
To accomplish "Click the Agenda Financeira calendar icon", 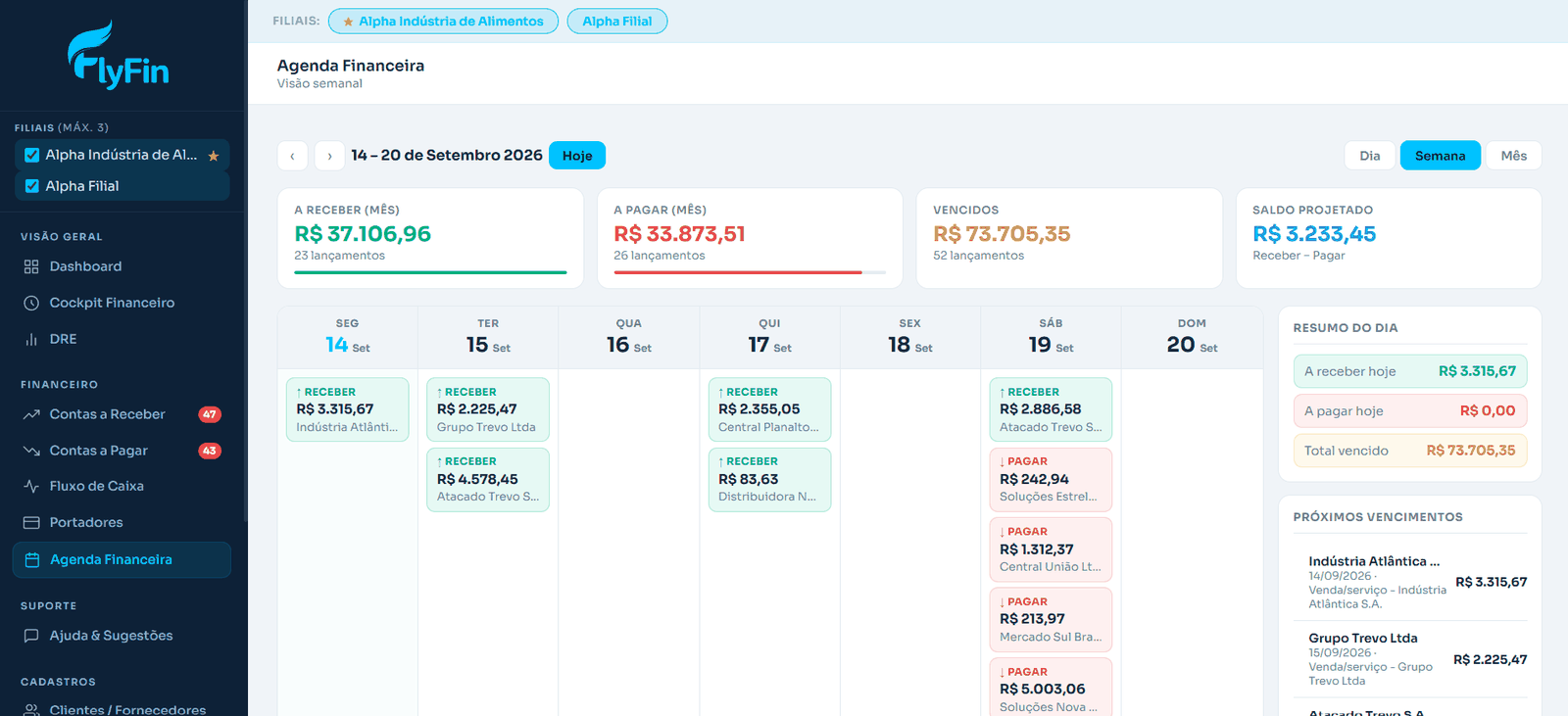I will (x=31, y=559).
